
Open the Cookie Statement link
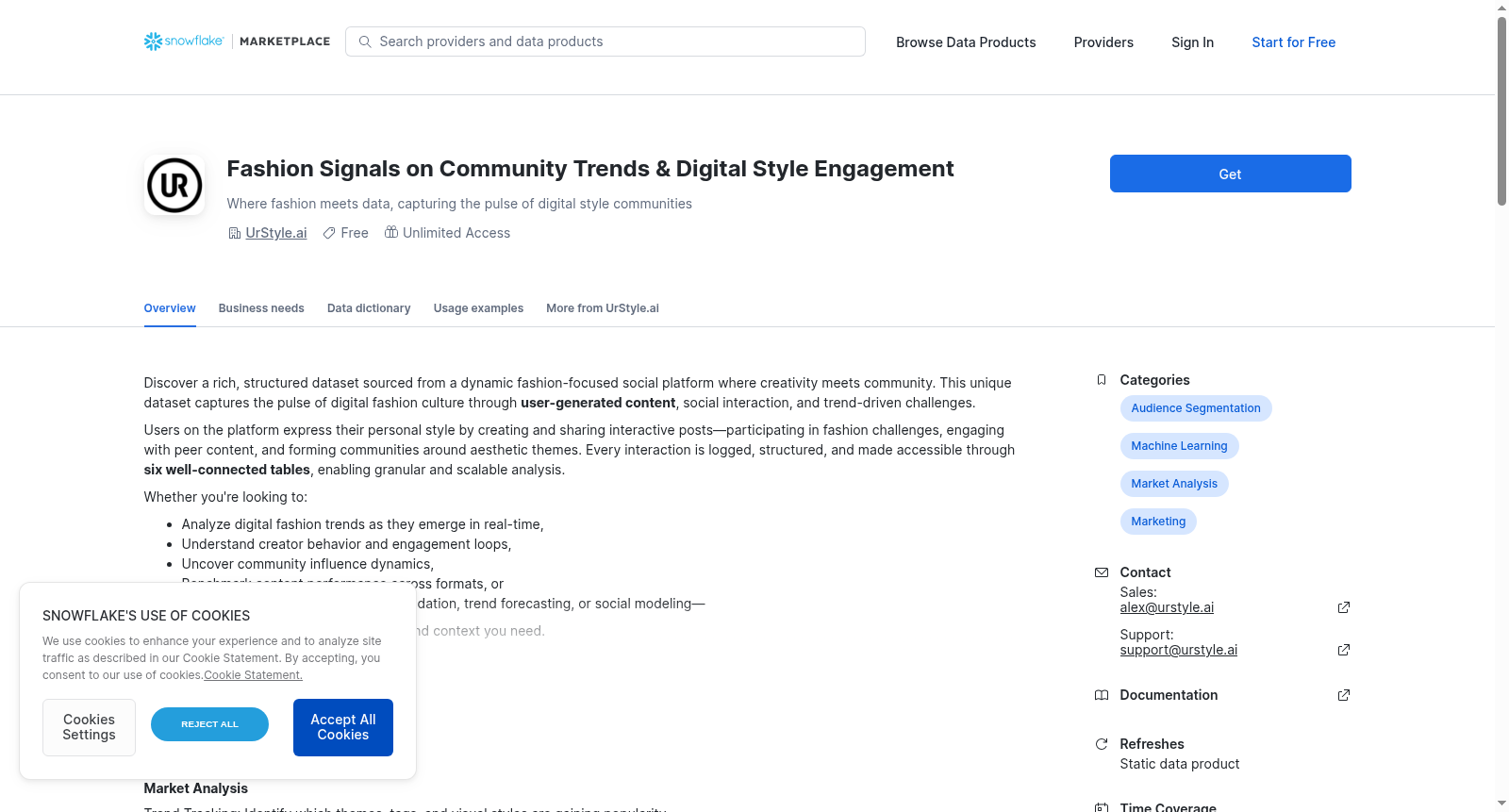[253, 675]
